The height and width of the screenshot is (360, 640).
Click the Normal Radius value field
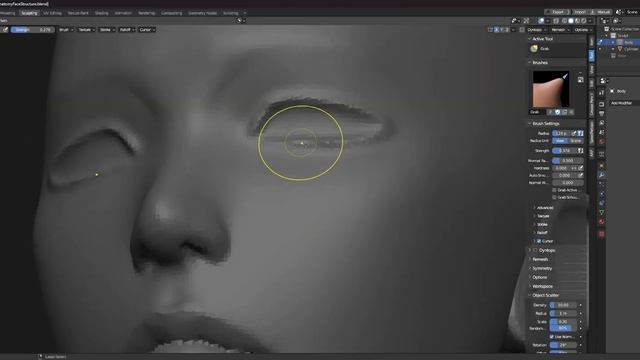(x=568, y=161)
